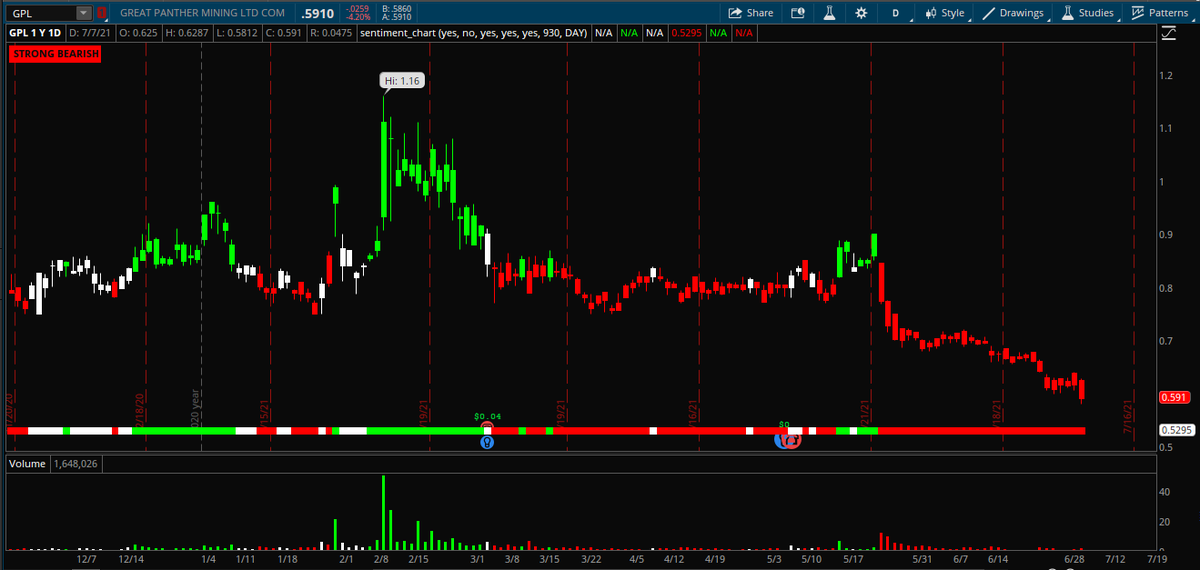Open the flask quick-study icon in toolbar

(829, 13)
